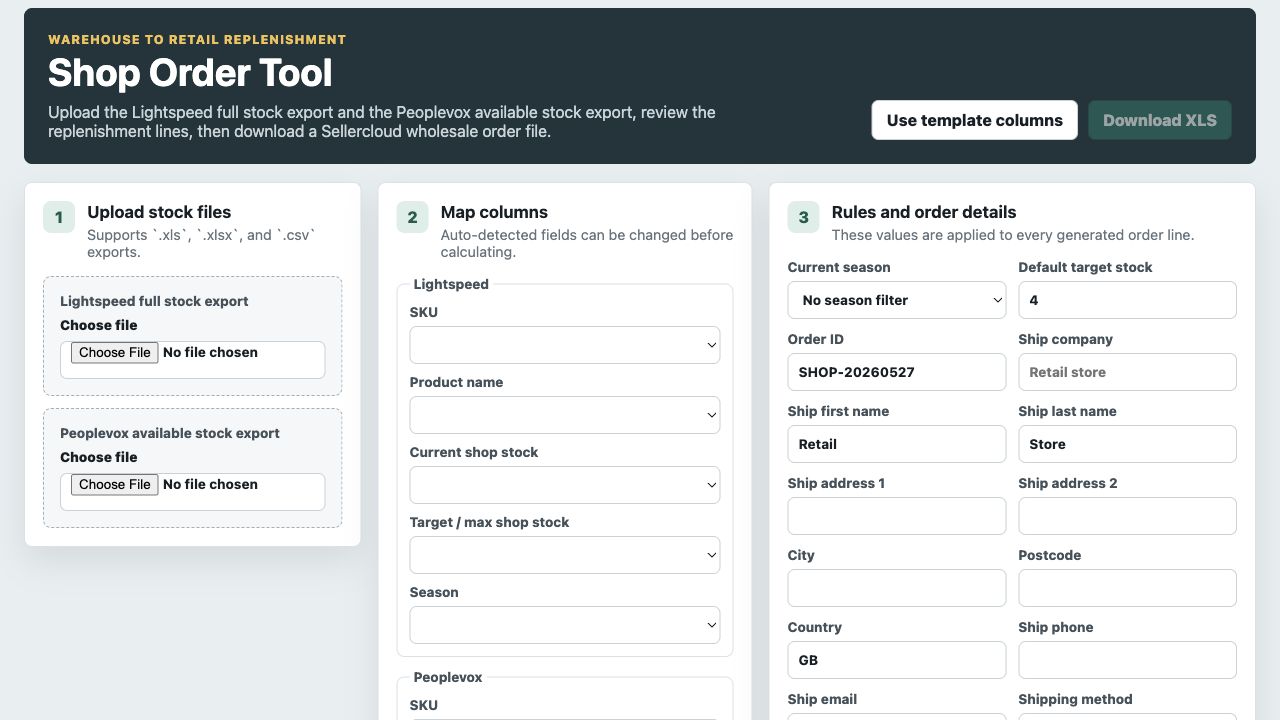Click the Use template columns button

point(974,120)
